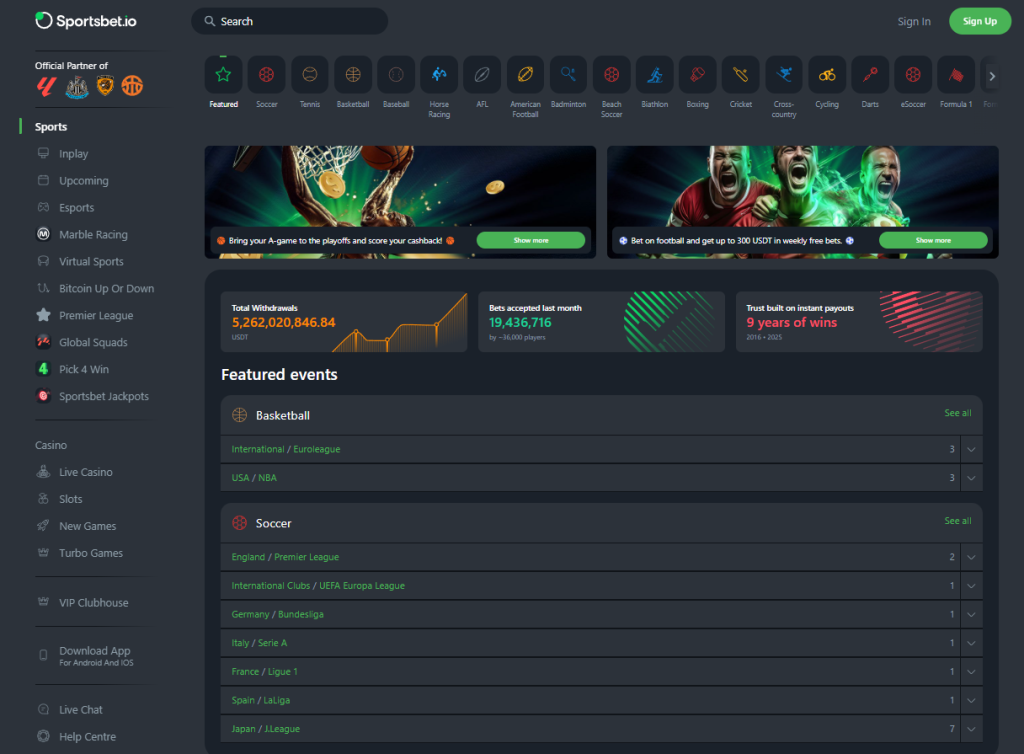
Task: Select the Soccer sport icon
Action: [266, 75]
